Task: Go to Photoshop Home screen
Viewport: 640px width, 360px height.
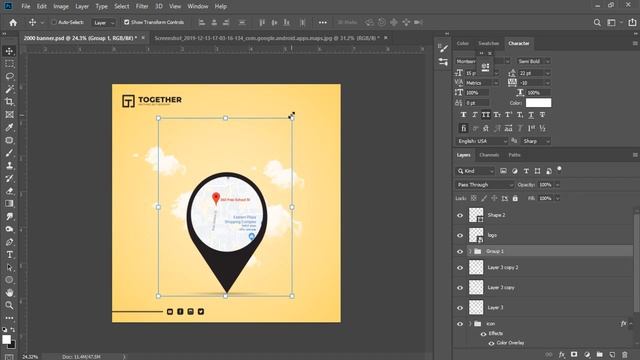Action: pos(13,22)
